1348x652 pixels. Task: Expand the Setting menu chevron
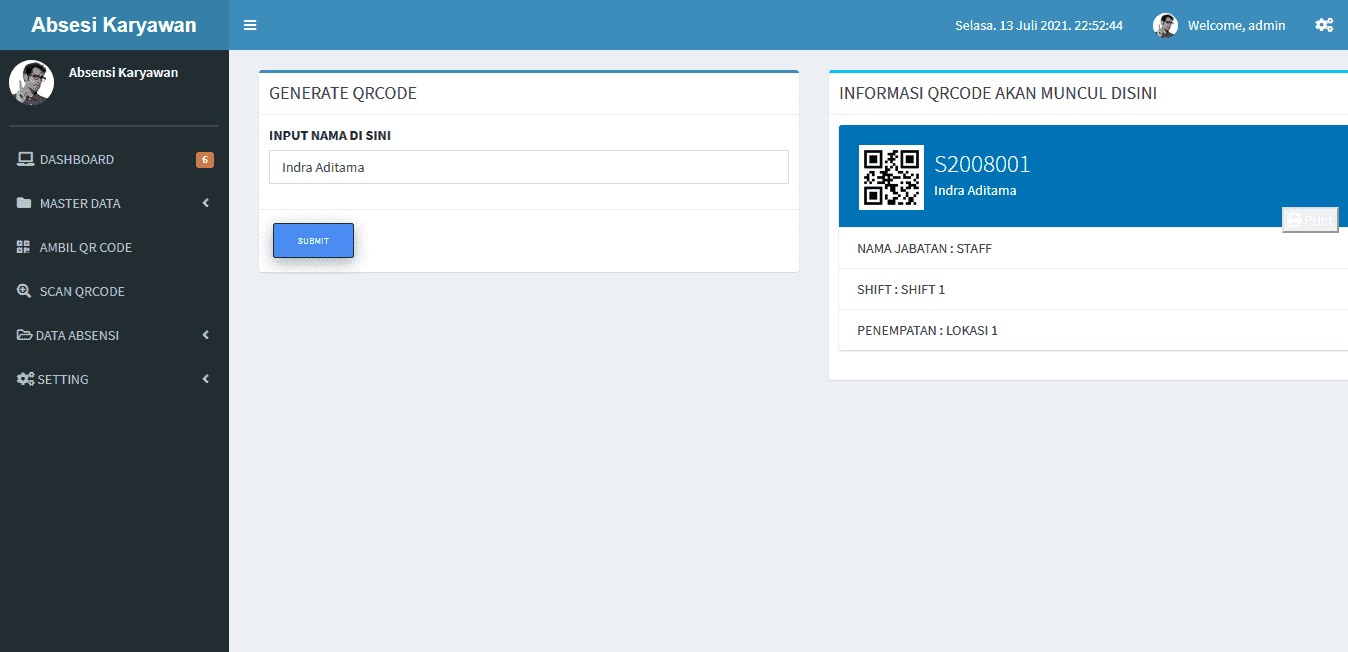(x=205, y=378)
